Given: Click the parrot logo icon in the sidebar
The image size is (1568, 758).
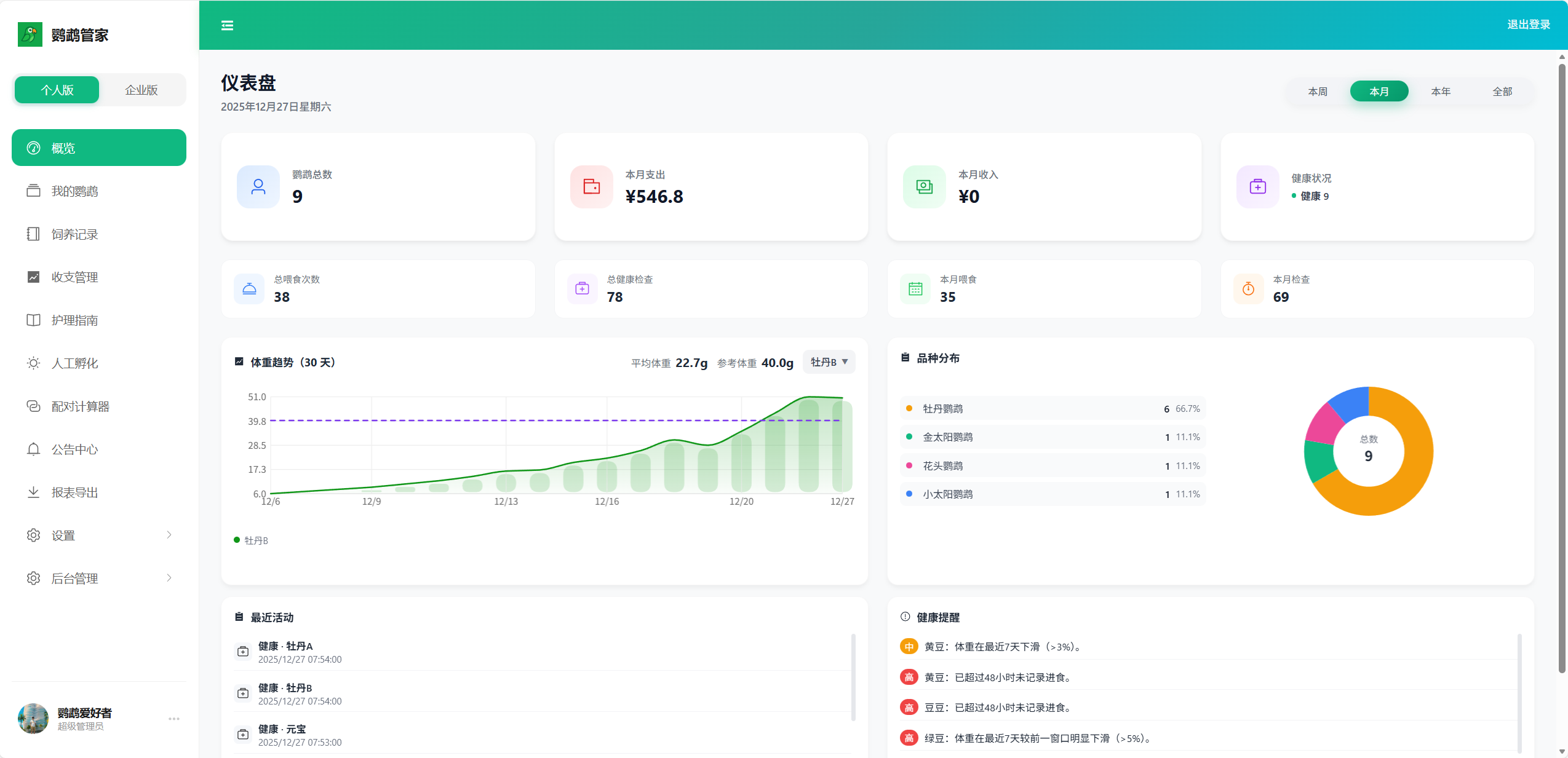Looking at the screenshot, I should tap(30, 34).
